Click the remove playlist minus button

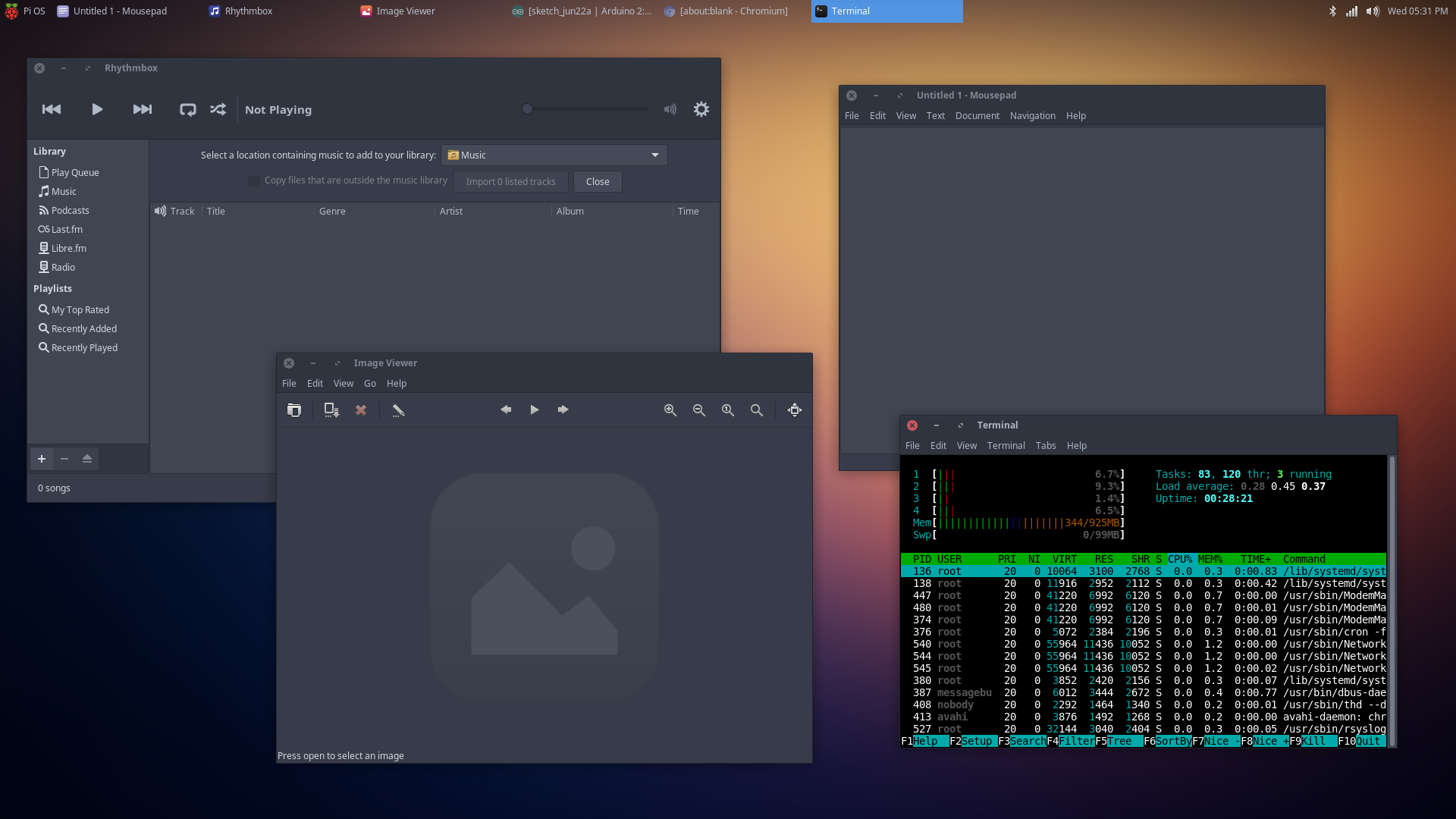click(x=64, y=459)
